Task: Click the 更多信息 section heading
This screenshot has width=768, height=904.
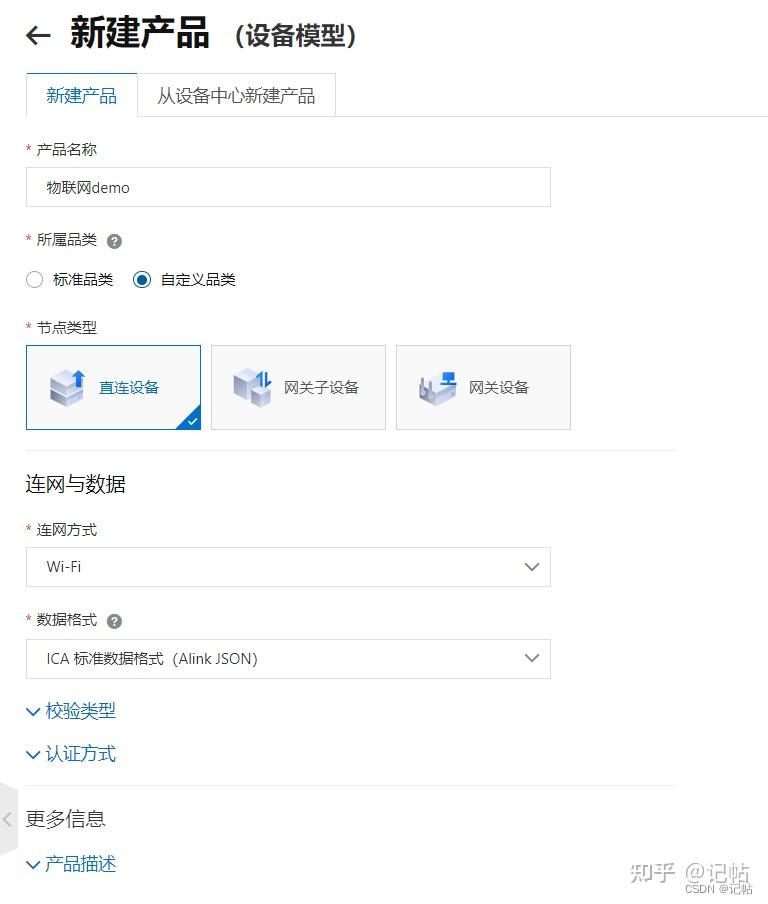Action: pos(65,819)
